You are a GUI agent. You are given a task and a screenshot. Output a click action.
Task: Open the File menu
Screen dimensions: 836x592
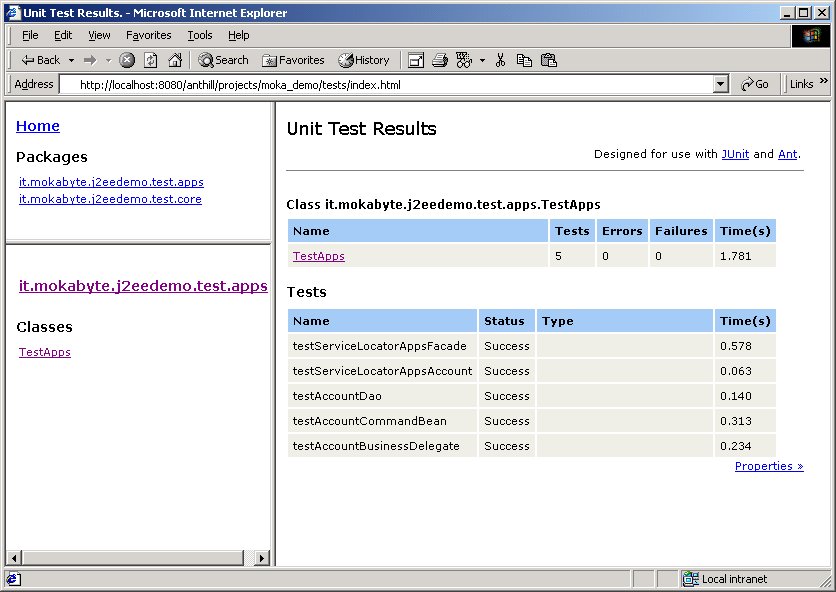[x=30, y=35]
